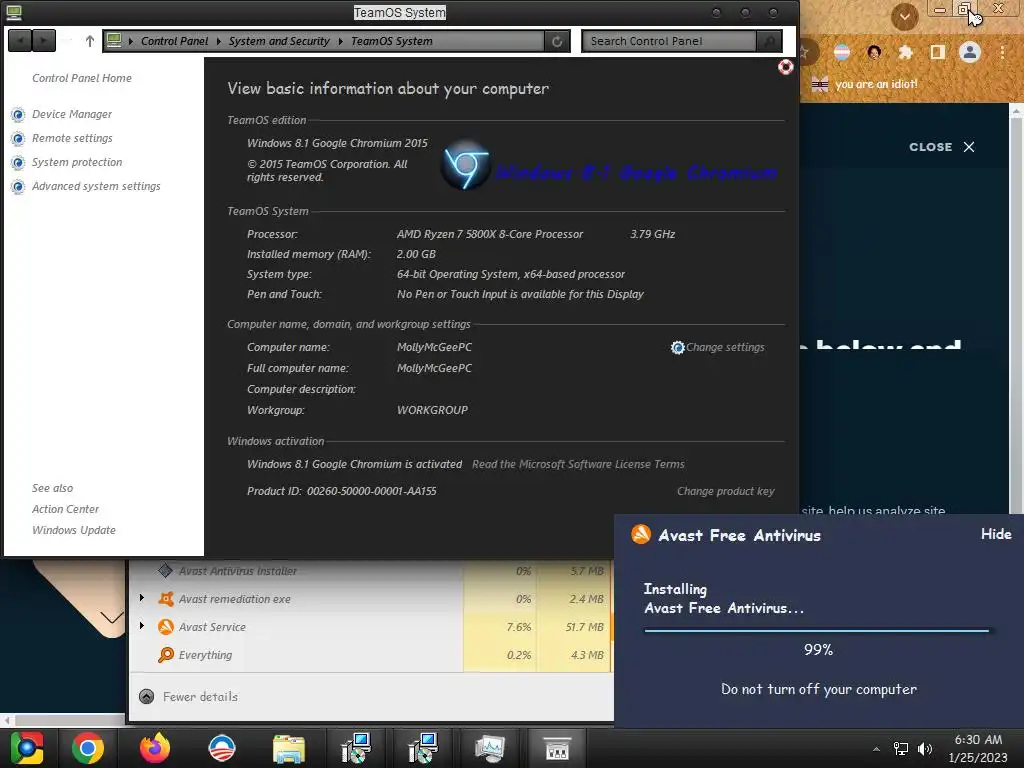Open the Chrome tab search chevron

click(904, 17)
